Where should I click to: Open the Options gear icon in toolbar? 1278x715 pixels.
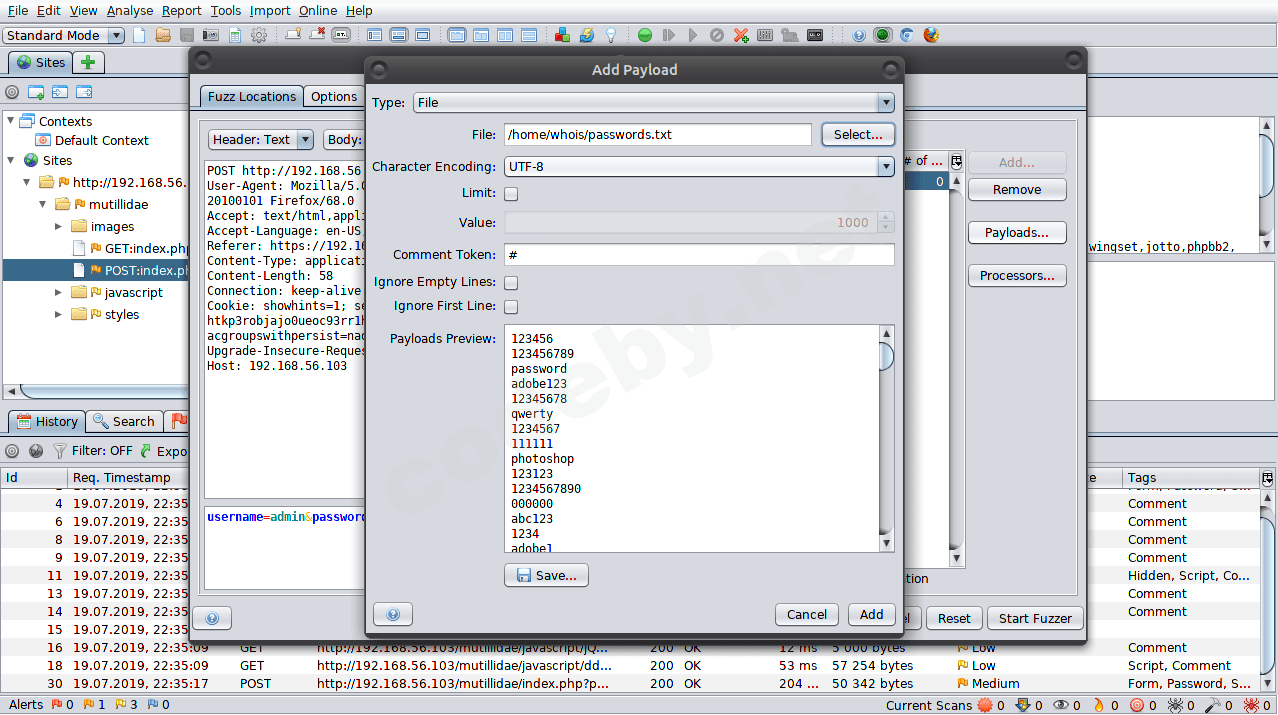click(259, 35)
